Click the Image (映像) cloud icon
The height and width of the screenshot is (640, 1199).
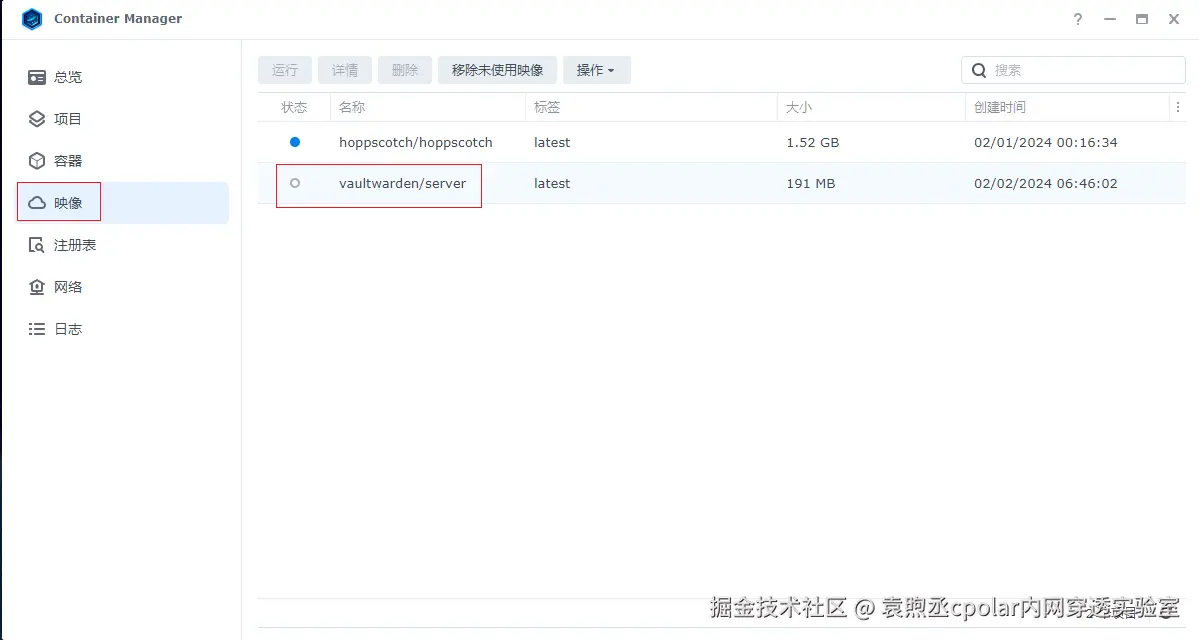pyautogui.click(x=37, y=203)
